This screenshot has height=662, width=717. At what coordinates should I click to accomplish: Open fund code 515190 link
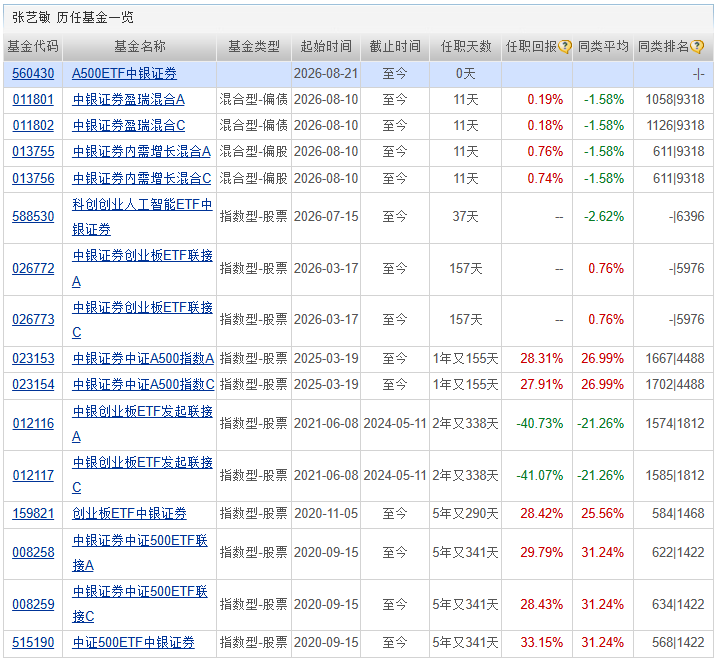pyautogui.click(x=33, y=642)
